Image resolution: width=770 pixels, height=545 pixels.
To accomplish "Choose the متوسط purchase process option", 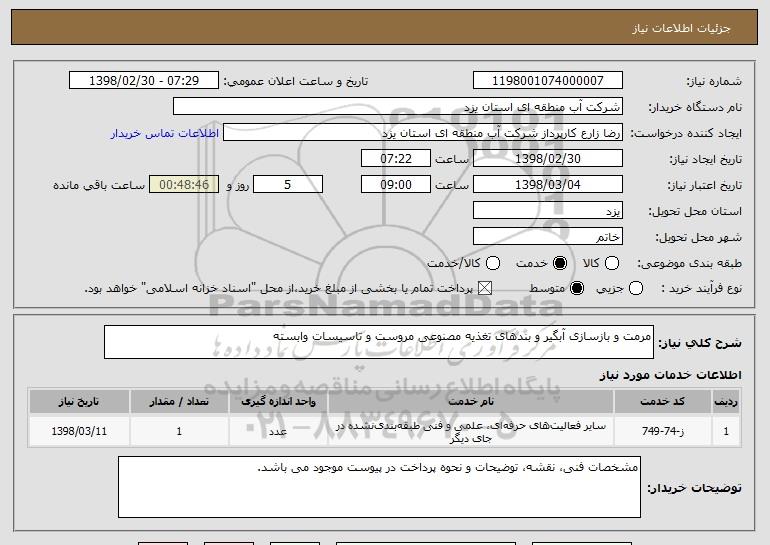I will point(577,288).
